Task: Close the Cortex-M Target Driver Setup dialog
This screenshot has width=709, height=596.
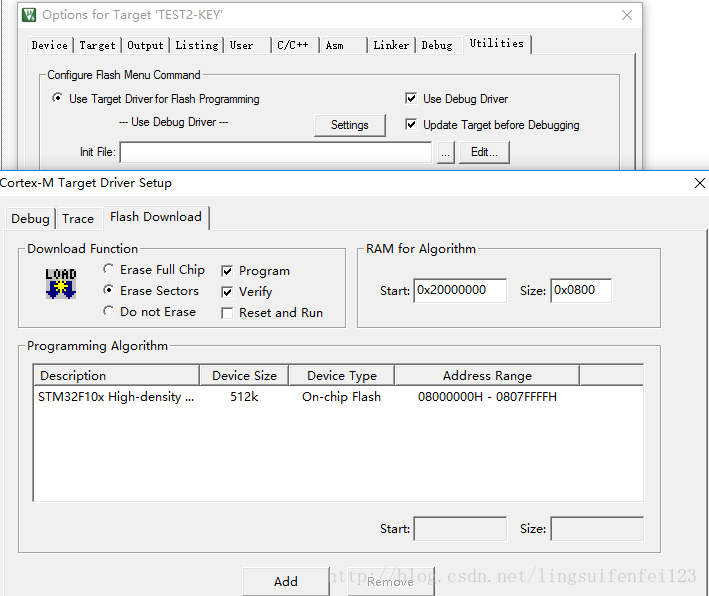Action: [700, 183]
